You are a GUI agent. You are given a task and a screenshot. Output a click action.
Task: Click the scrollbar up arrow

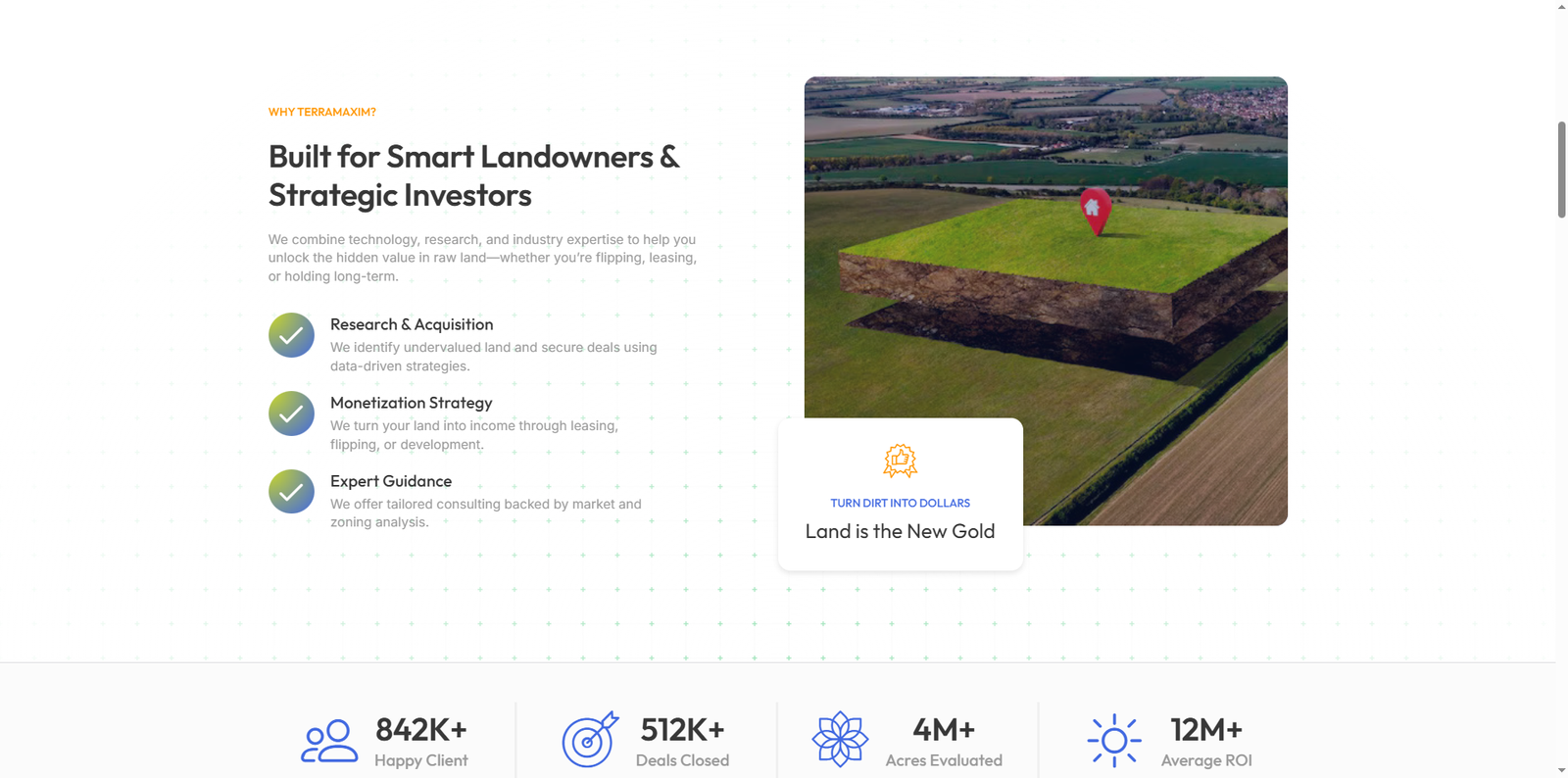[1561, 7]
